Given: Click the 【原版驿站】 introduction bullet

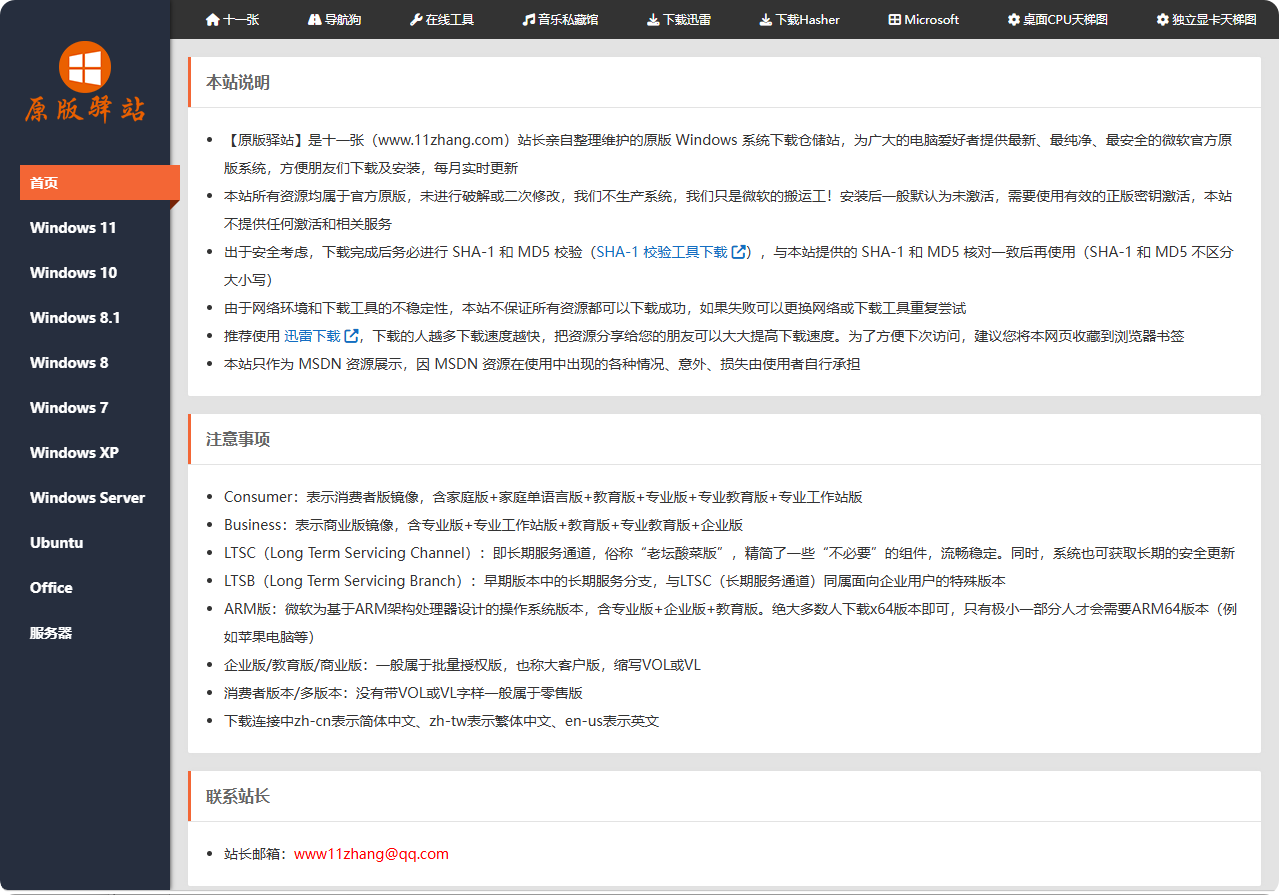Looking at the screenshot, I should pos(728,154).
